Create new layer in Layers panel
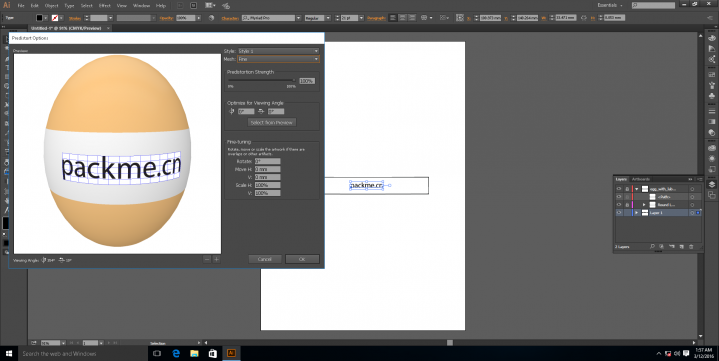719x361 pixels. pos(681,247)
